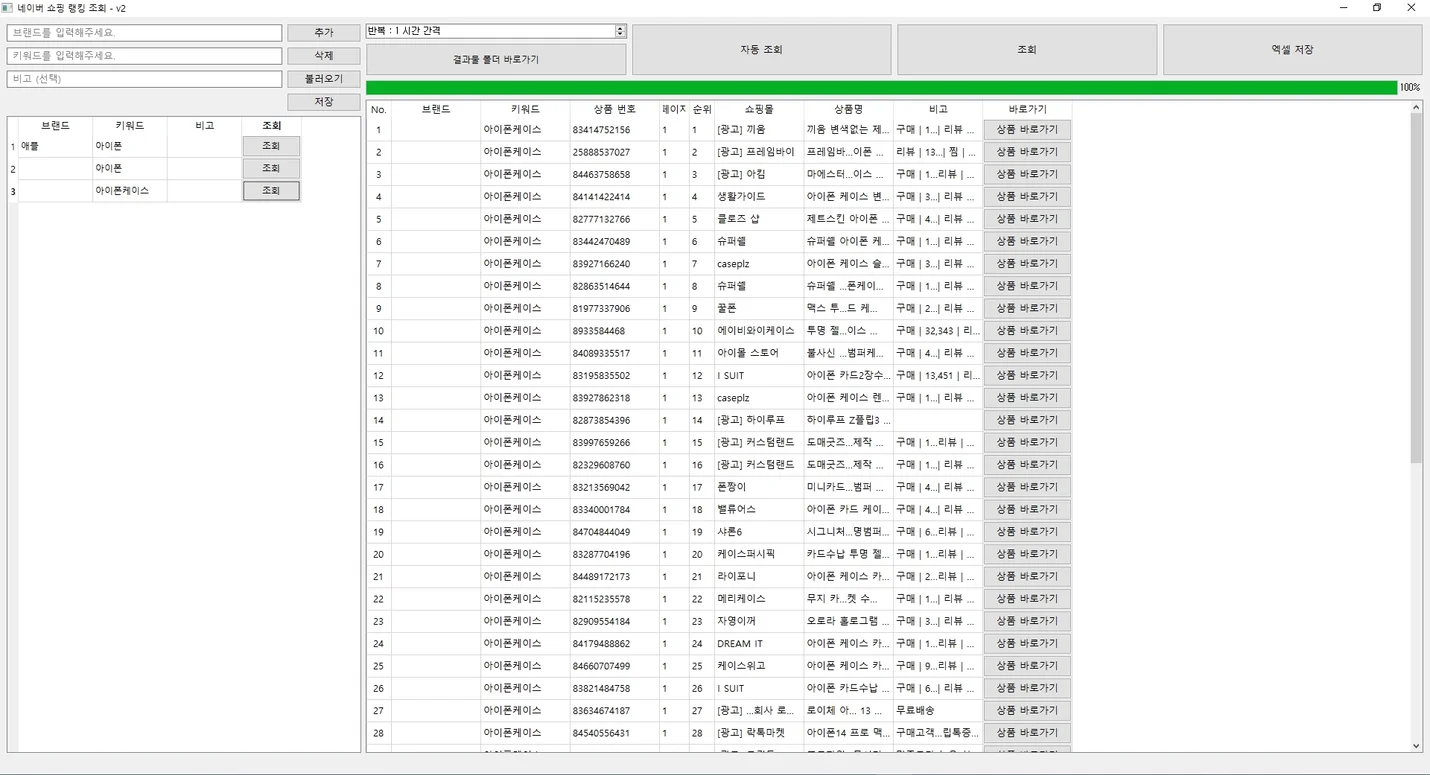Select the 애플 cell in keyword list
Image resolution: width=1430 pixels, height=775 pixels.
click(x=55, y=146)
